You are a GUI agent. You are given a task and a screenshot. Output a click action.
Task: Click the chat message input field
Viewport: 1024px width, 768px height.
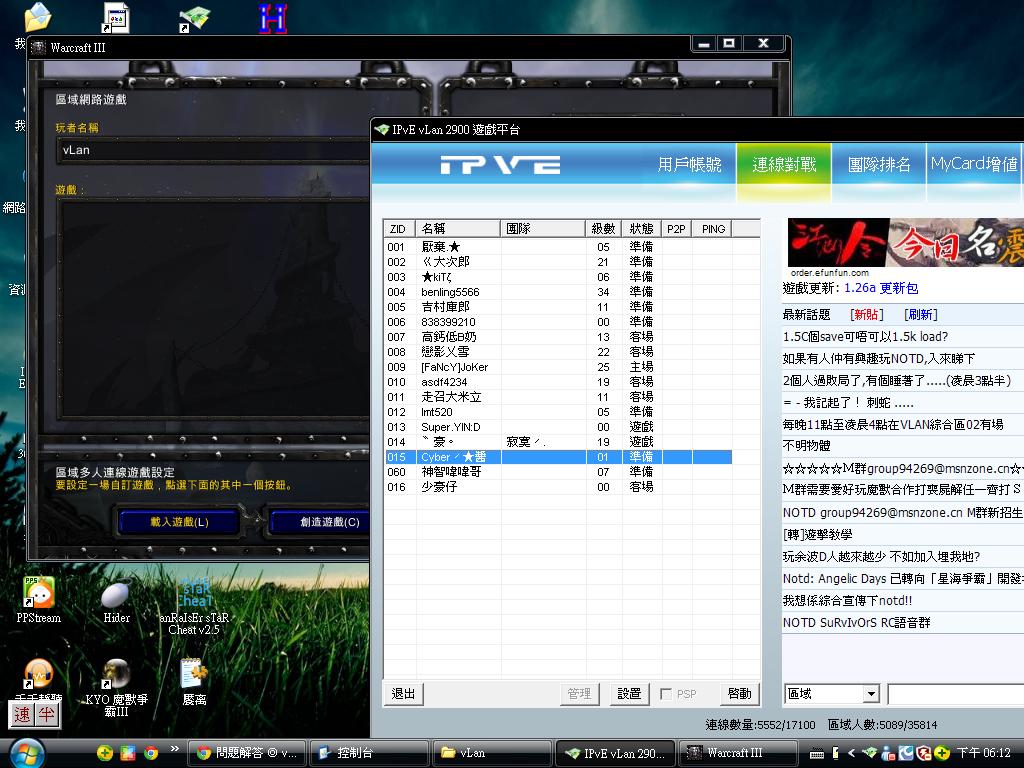coord(955,694)
